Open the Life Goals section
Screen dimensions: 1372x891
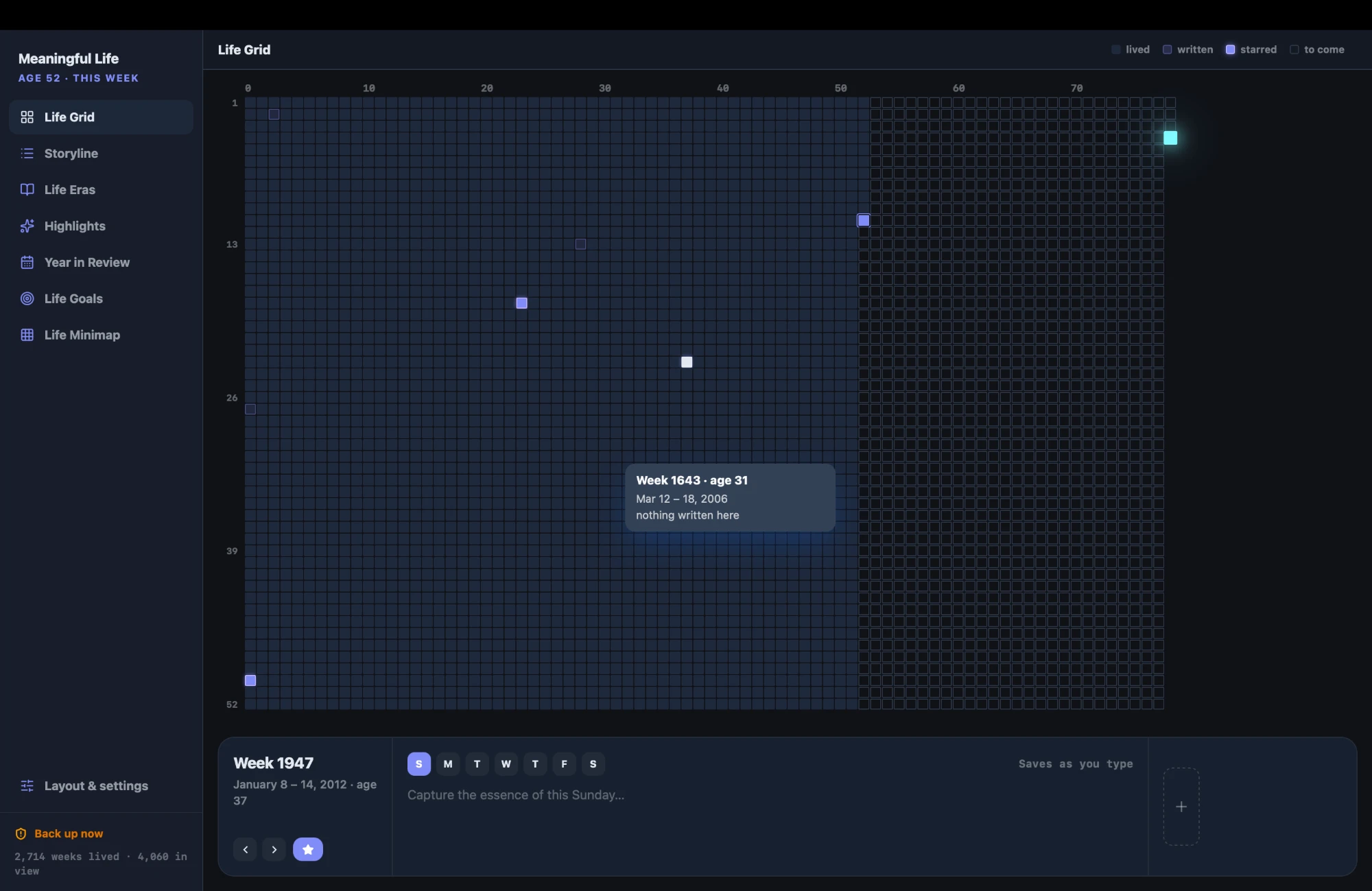click(x=102, y=299)
